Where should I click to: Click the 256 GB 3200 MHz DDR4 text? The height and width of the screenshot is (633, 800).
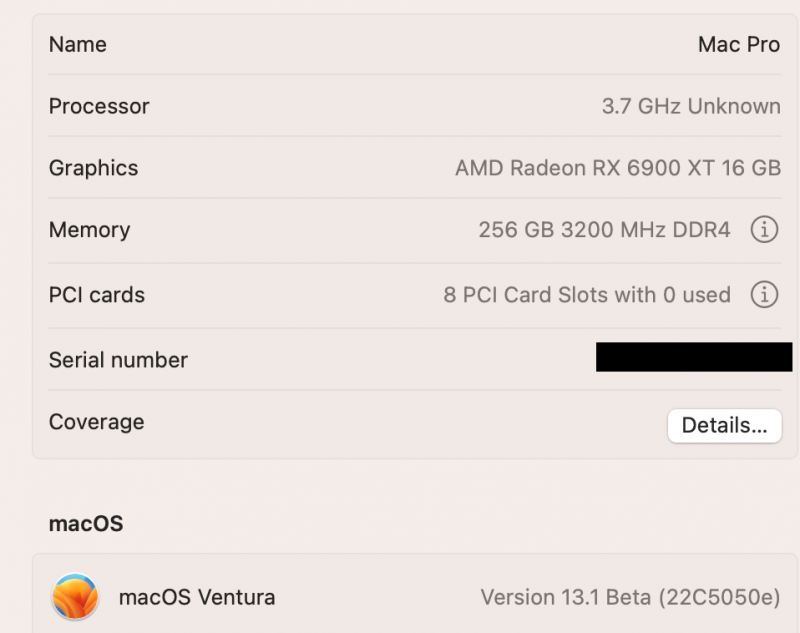point(604,230)
